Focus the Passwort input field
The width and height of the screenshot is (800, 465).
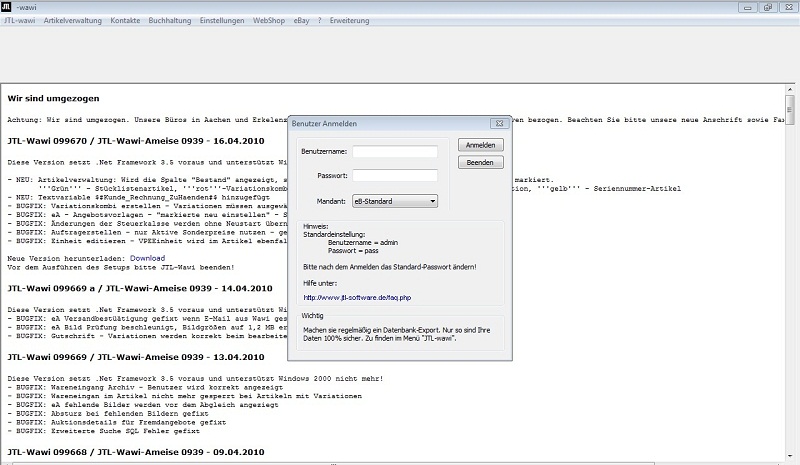(x=395, y=176)
